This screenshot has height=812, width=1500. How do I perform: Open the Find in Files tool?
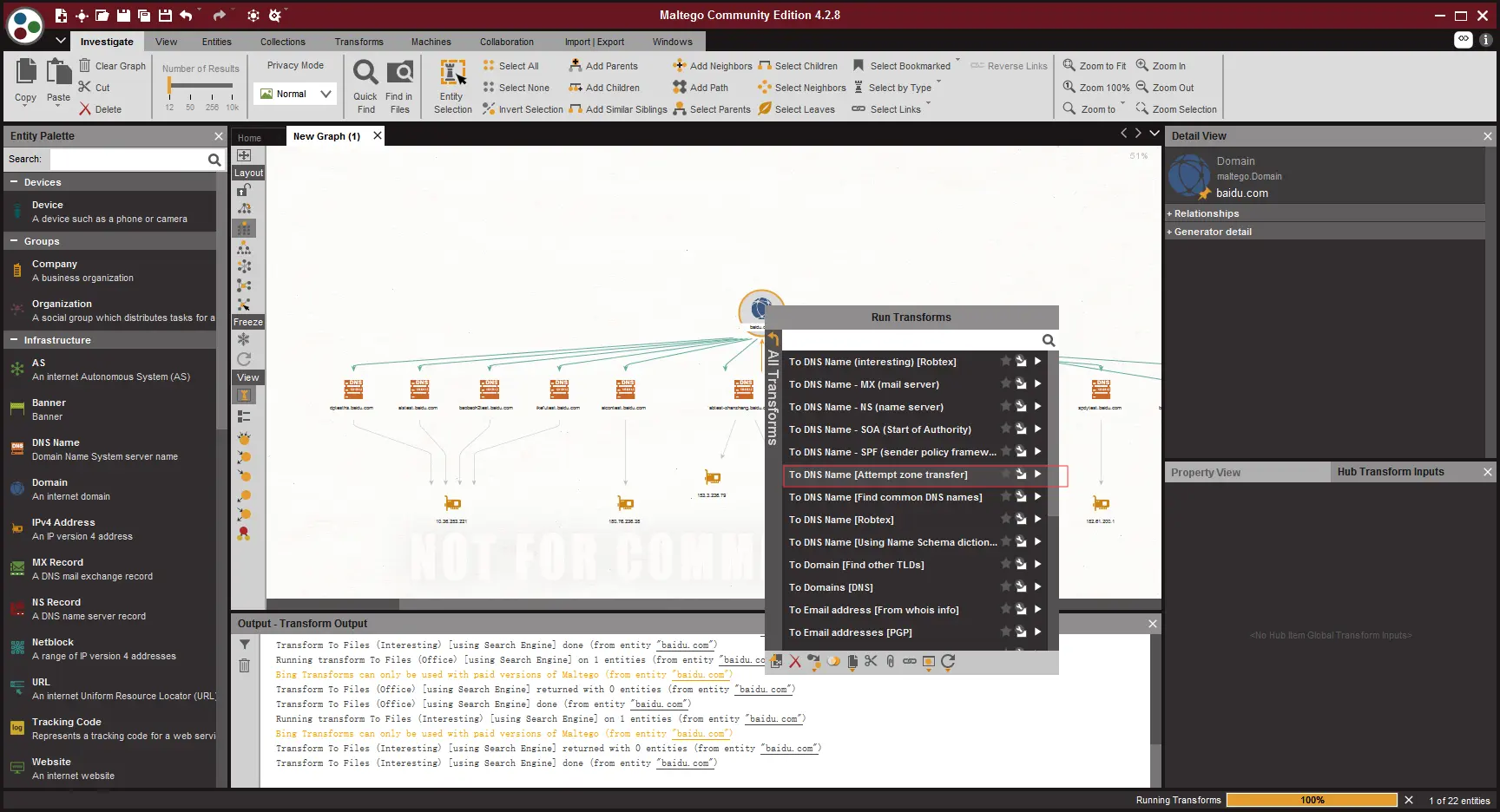point(399,86)
